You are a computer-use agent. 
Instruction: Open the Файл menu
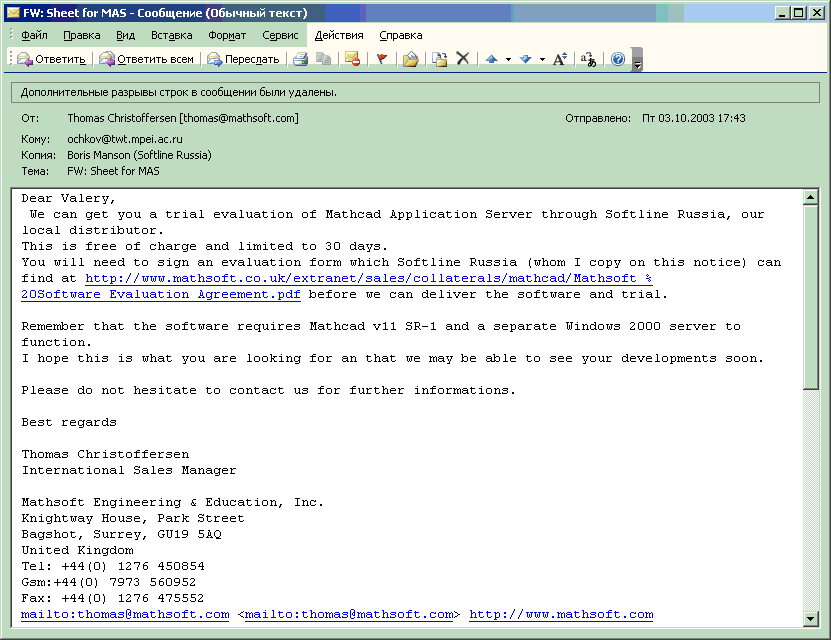pos(34,35)
